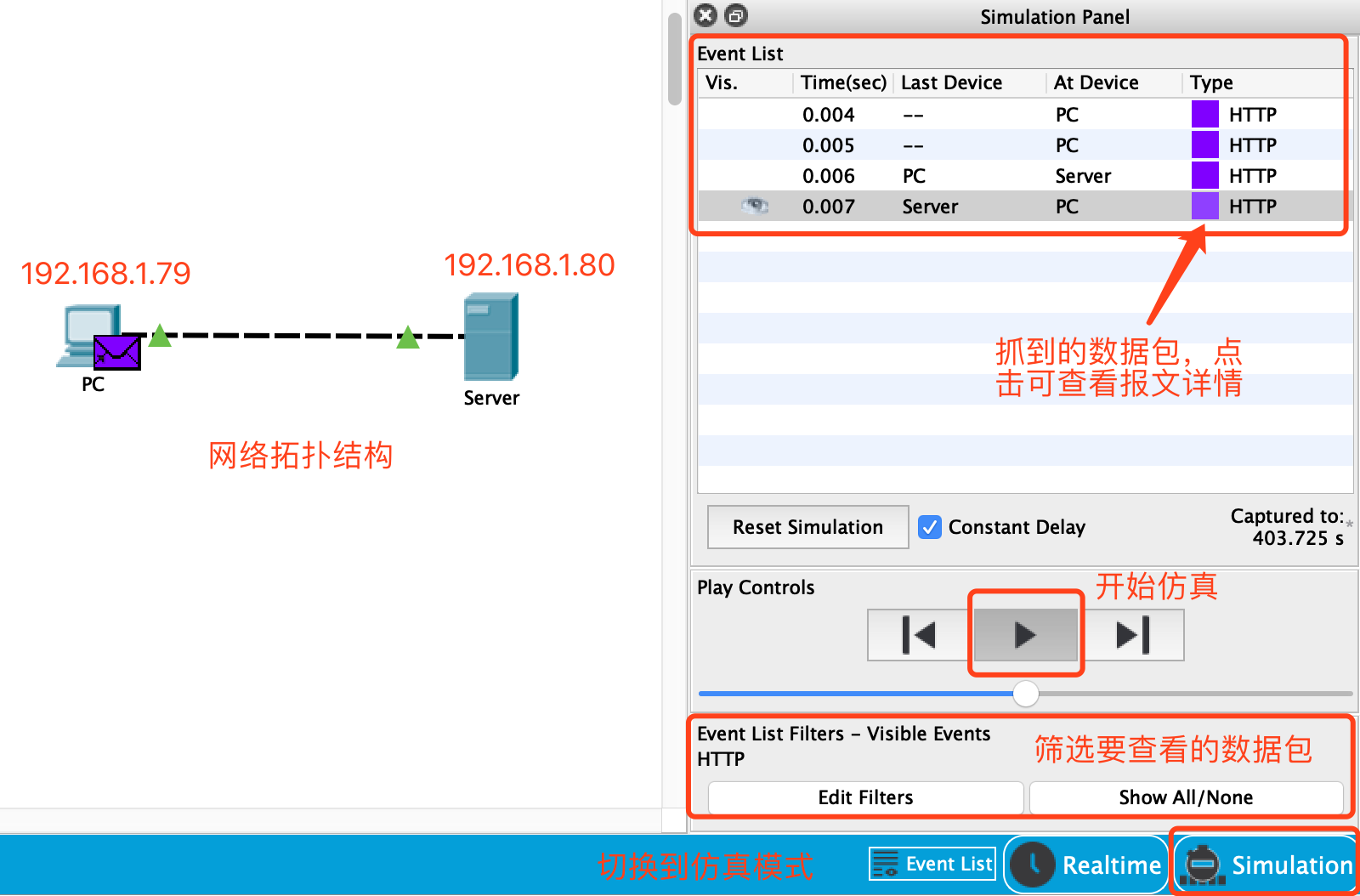Click the purple envelope packet on PC

coord(116,352)
